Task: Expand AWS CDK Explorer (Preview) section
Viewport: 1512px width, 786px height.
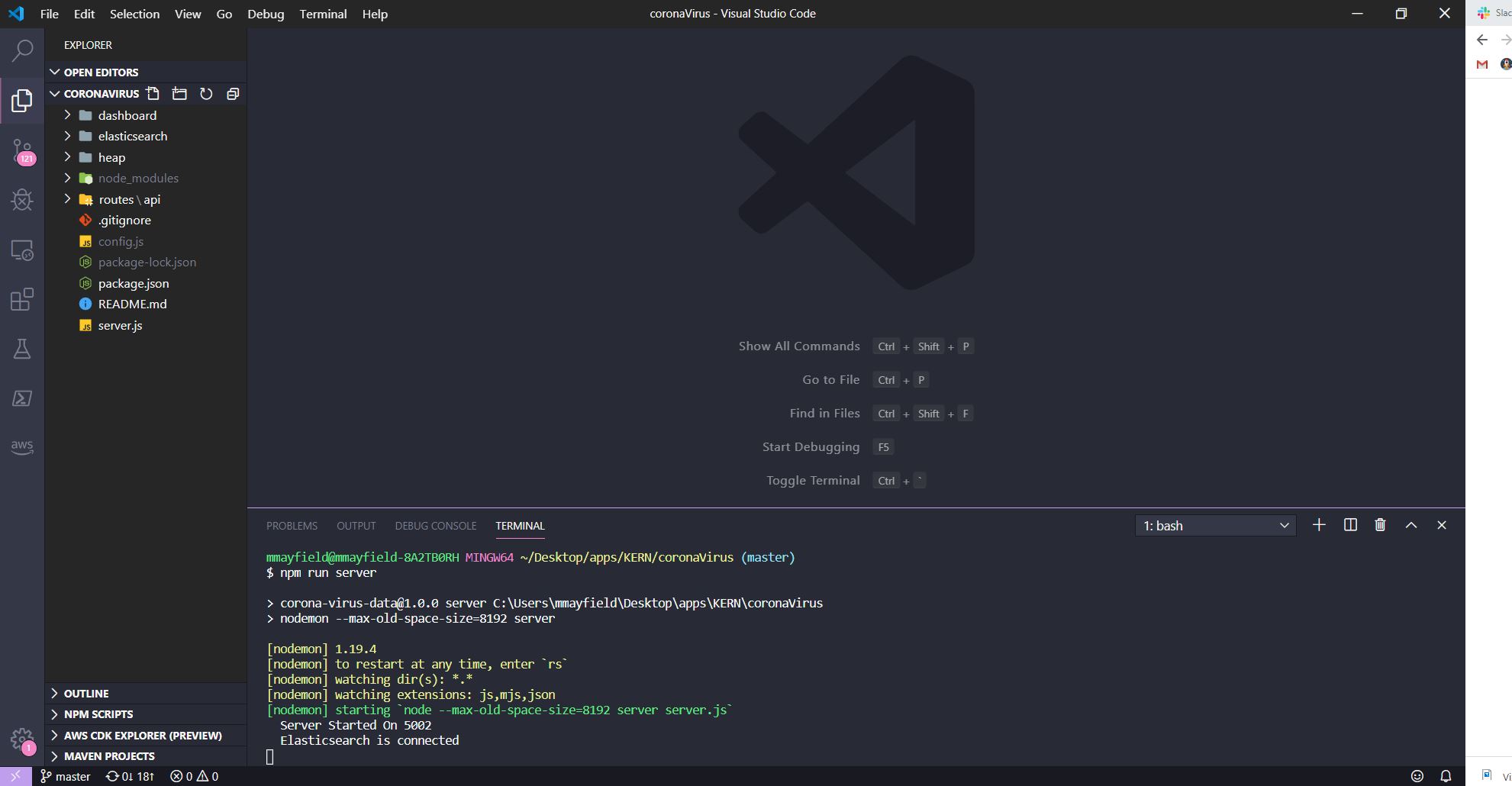Action: click(146, 736)
